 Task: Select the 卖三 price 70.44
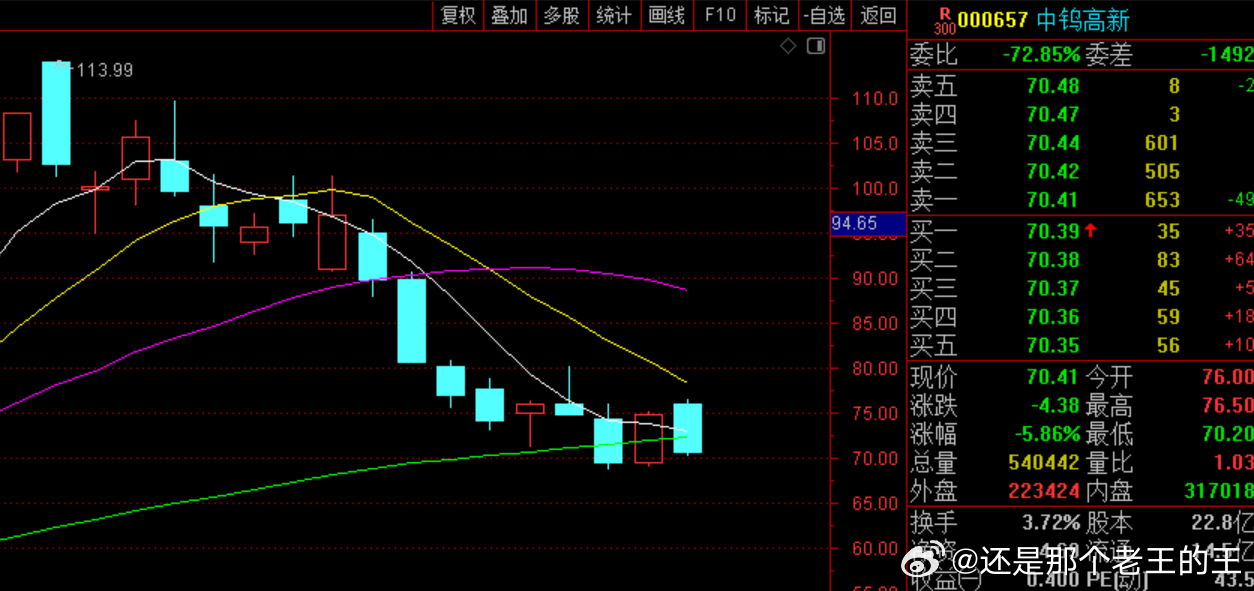[x=1053, y=143]
